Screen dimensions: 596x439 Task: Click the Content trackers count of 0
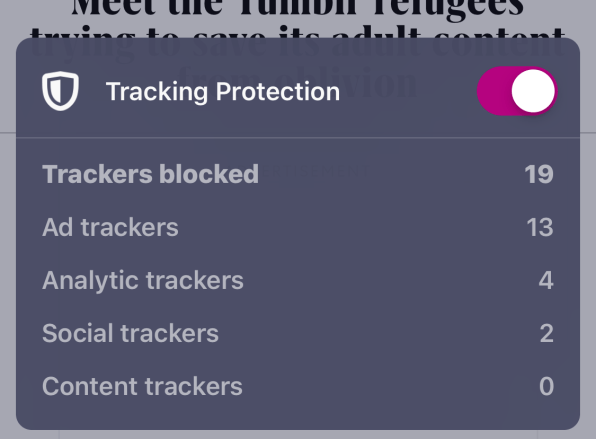point(546,387)
